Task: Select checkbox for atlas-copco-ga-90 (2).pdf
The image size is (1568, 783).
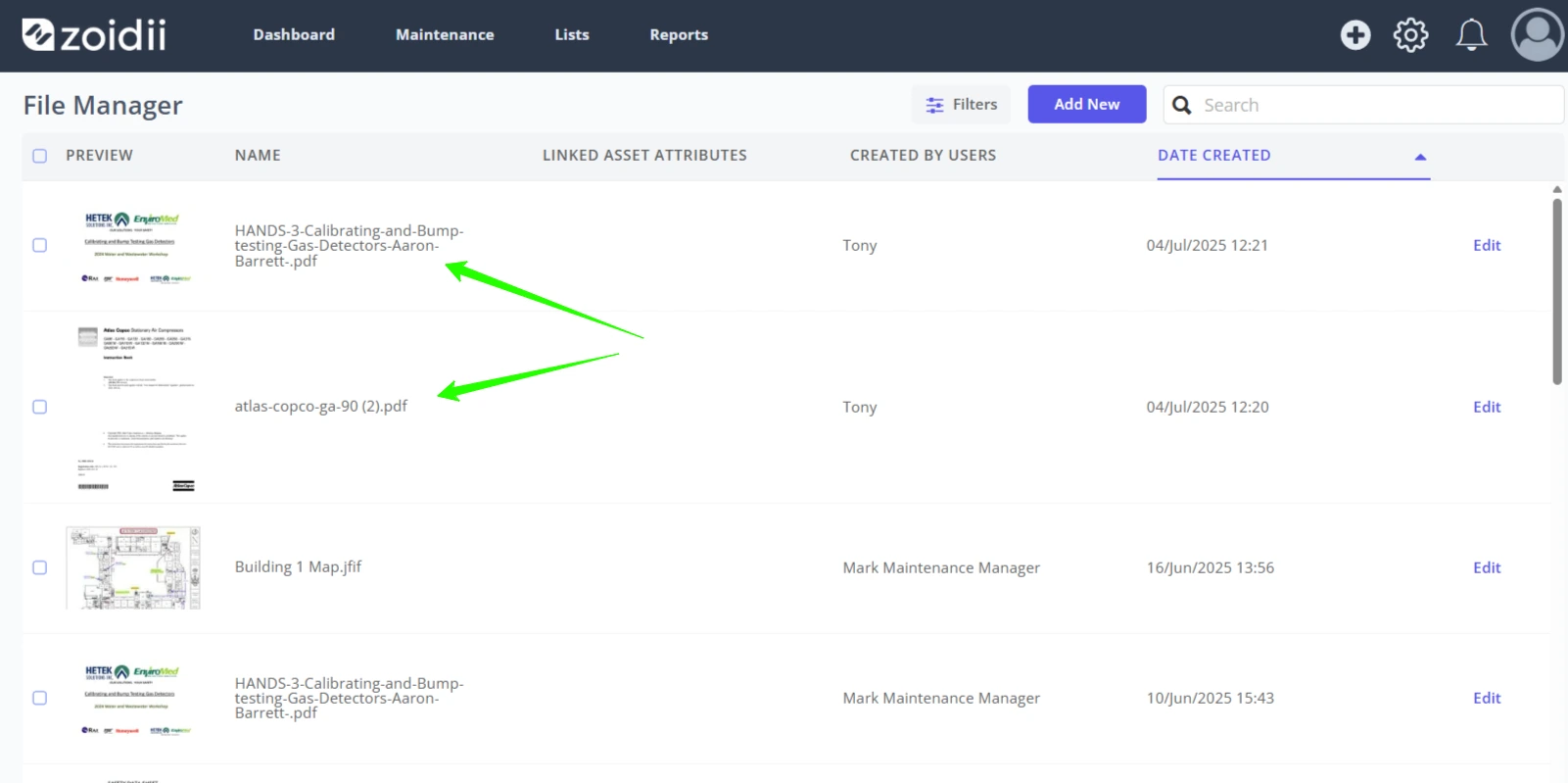Action: (x=40, y=407)
